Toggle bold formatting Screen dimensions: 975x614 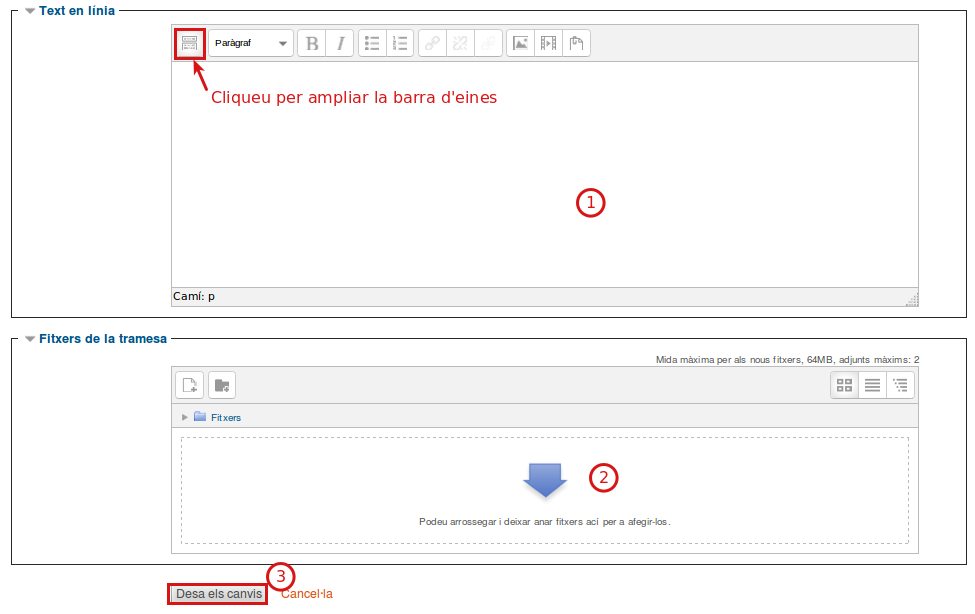pyautogui.click(x=312, y=43)
